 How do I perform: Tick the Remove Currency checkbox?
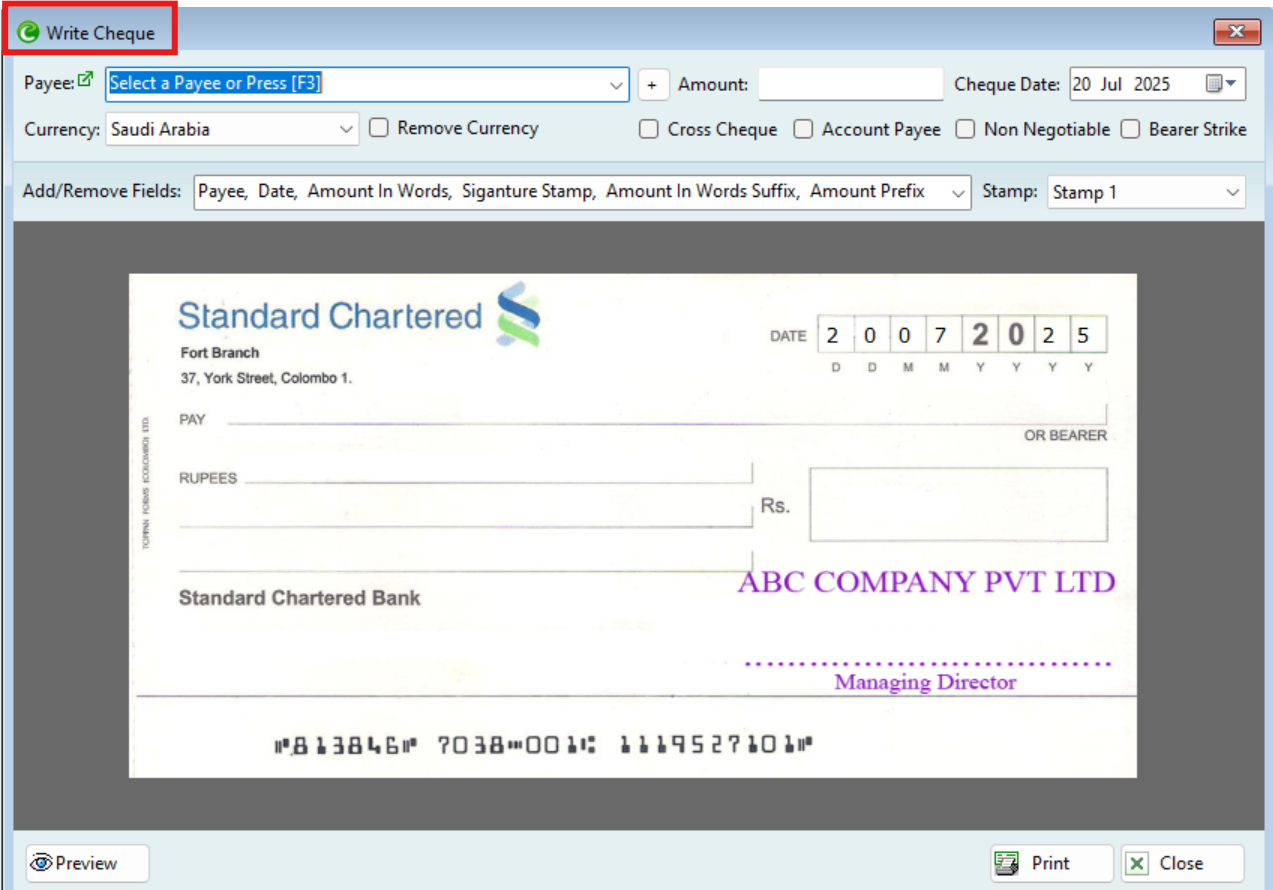pos(378,128)
